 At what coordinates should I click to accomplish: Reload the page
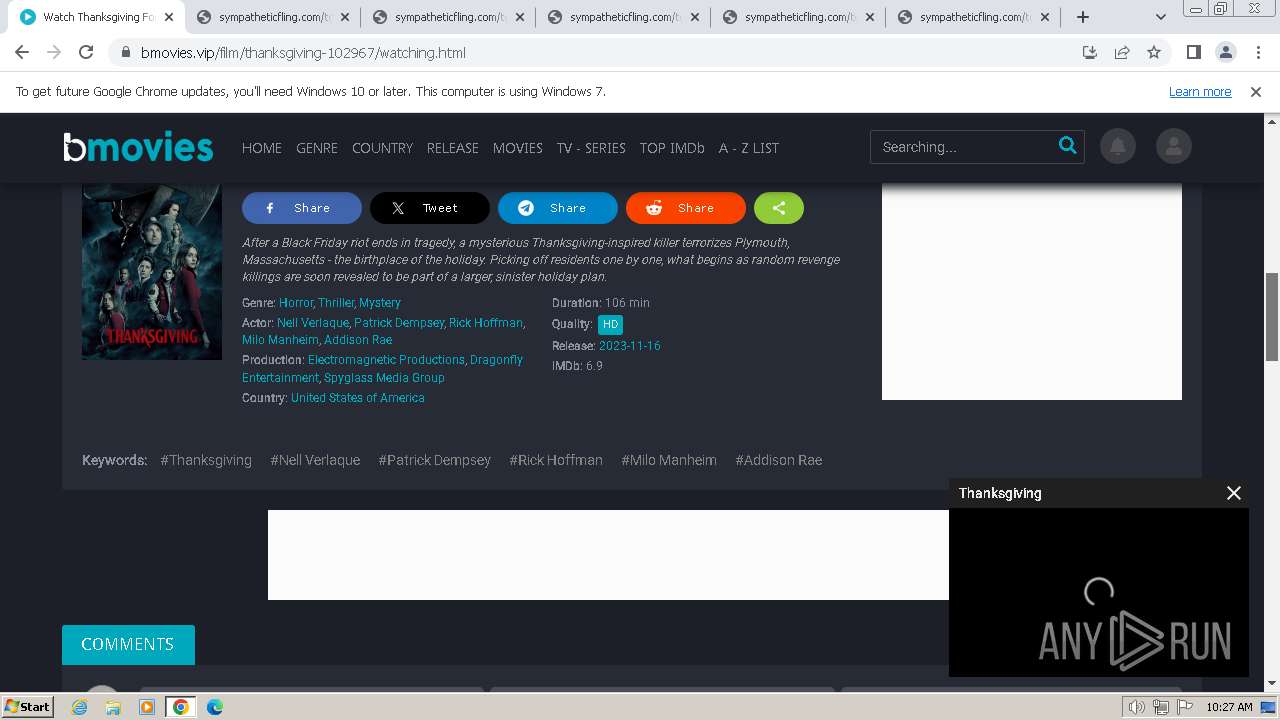pos(86,53)
